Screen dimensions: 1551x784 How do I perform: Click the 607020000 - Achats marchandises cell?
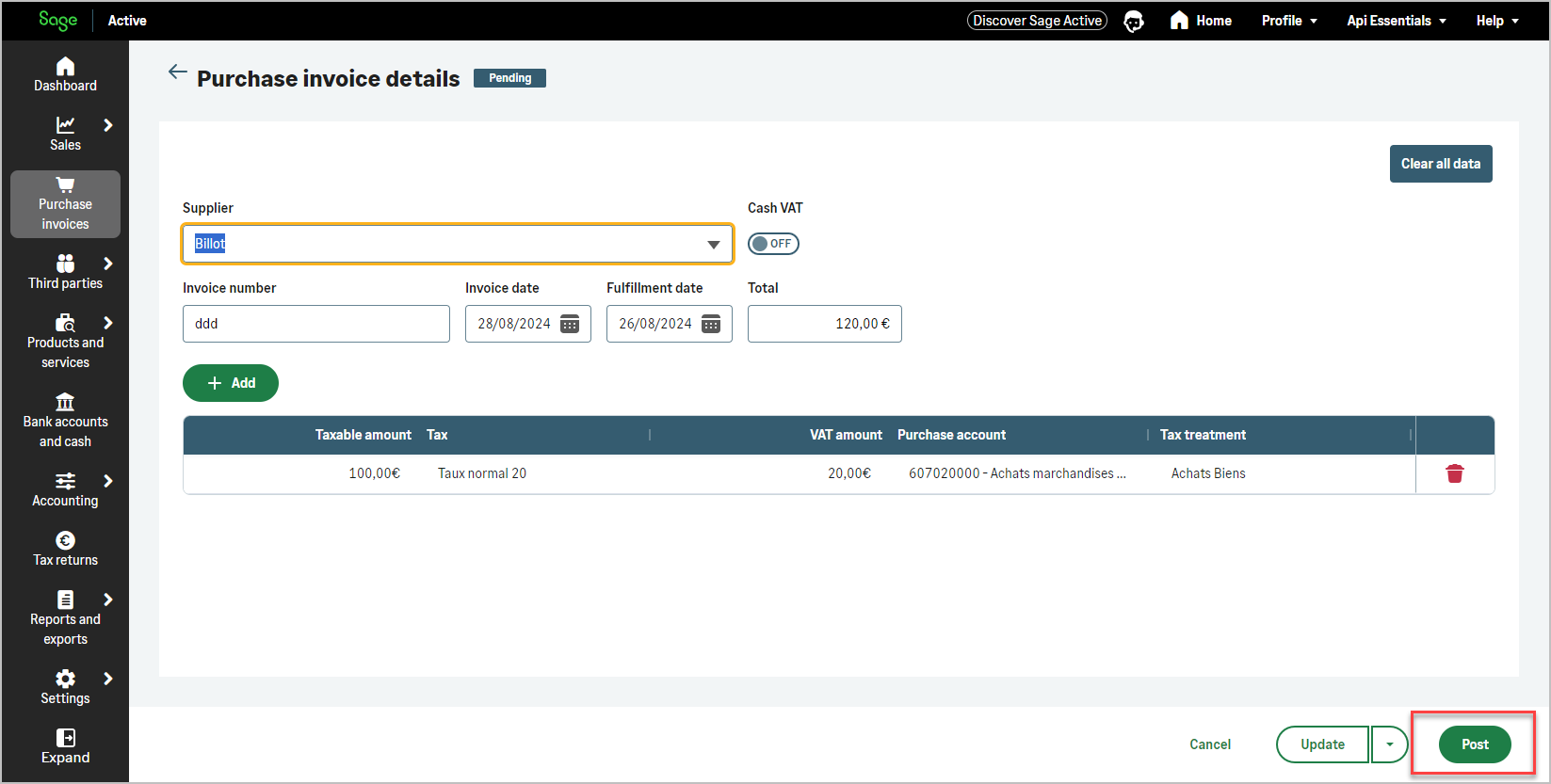1017,473
